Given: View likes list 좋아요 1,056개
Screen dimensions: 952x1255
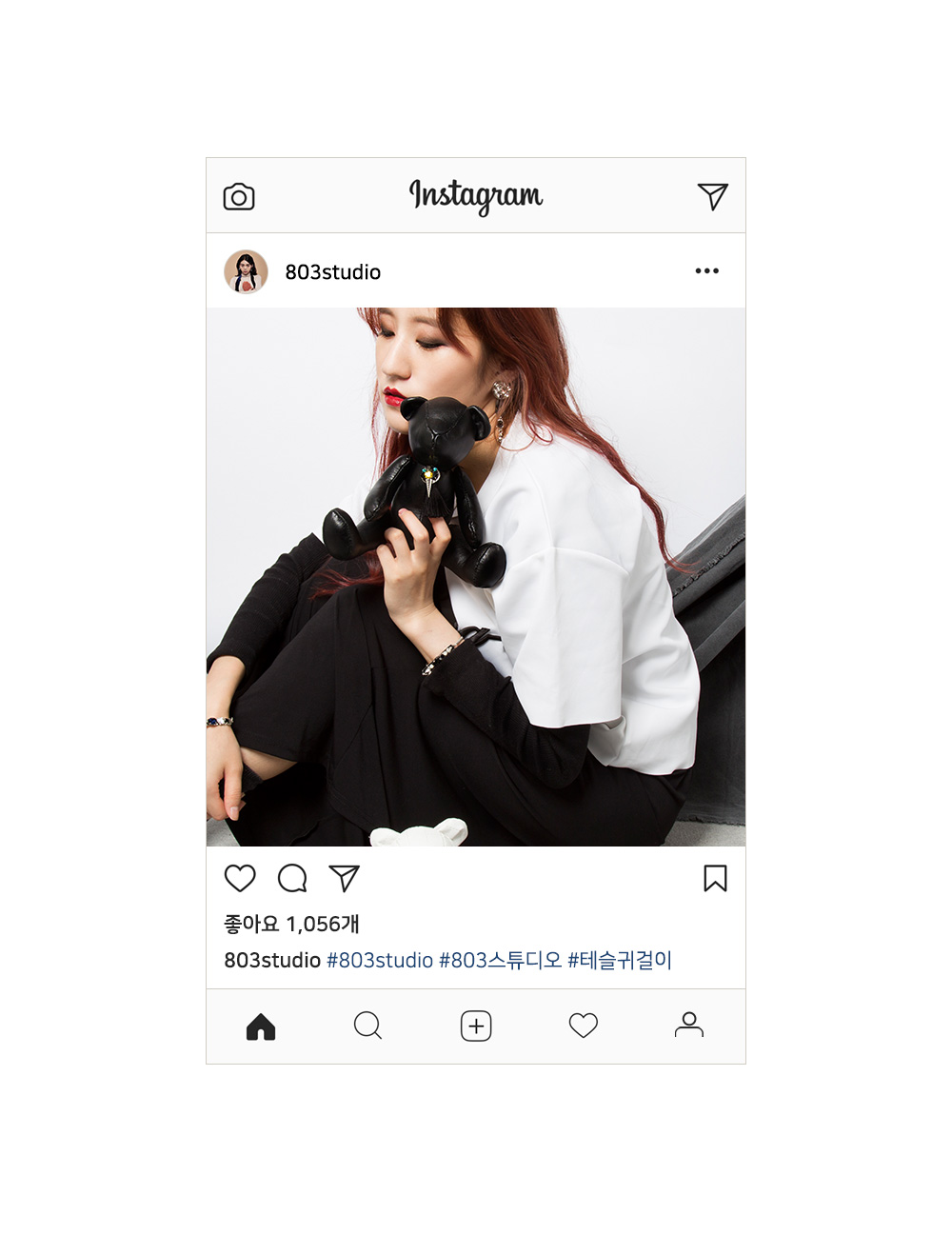Looking at the screenshot, I should pos(291,924).
